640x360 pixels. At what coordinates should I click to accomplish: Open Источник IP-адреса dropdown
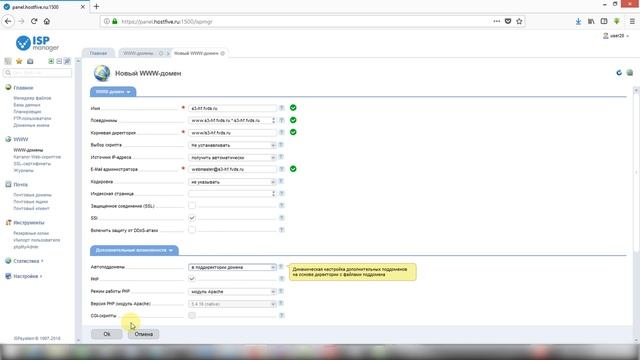(232, 157)
